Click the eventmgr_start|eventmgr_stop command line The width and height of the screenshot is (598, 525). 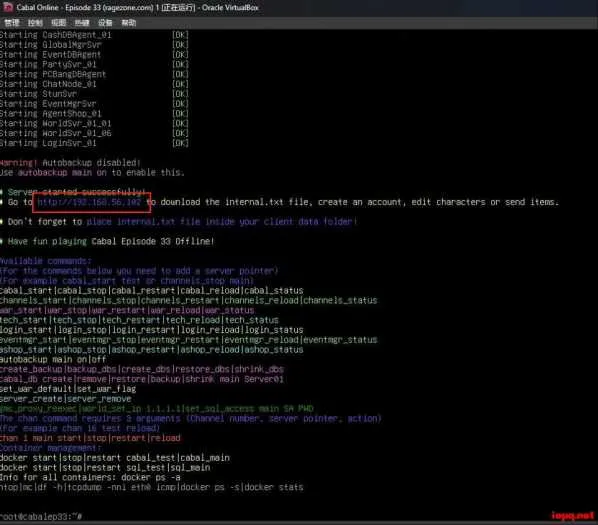coord(188,340)
